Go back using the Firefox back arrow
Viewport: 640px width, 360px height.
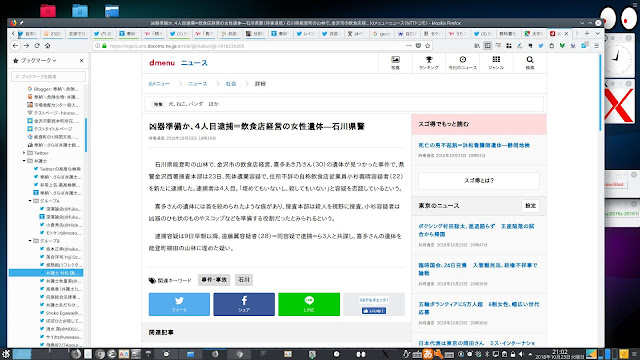point(16,46)
